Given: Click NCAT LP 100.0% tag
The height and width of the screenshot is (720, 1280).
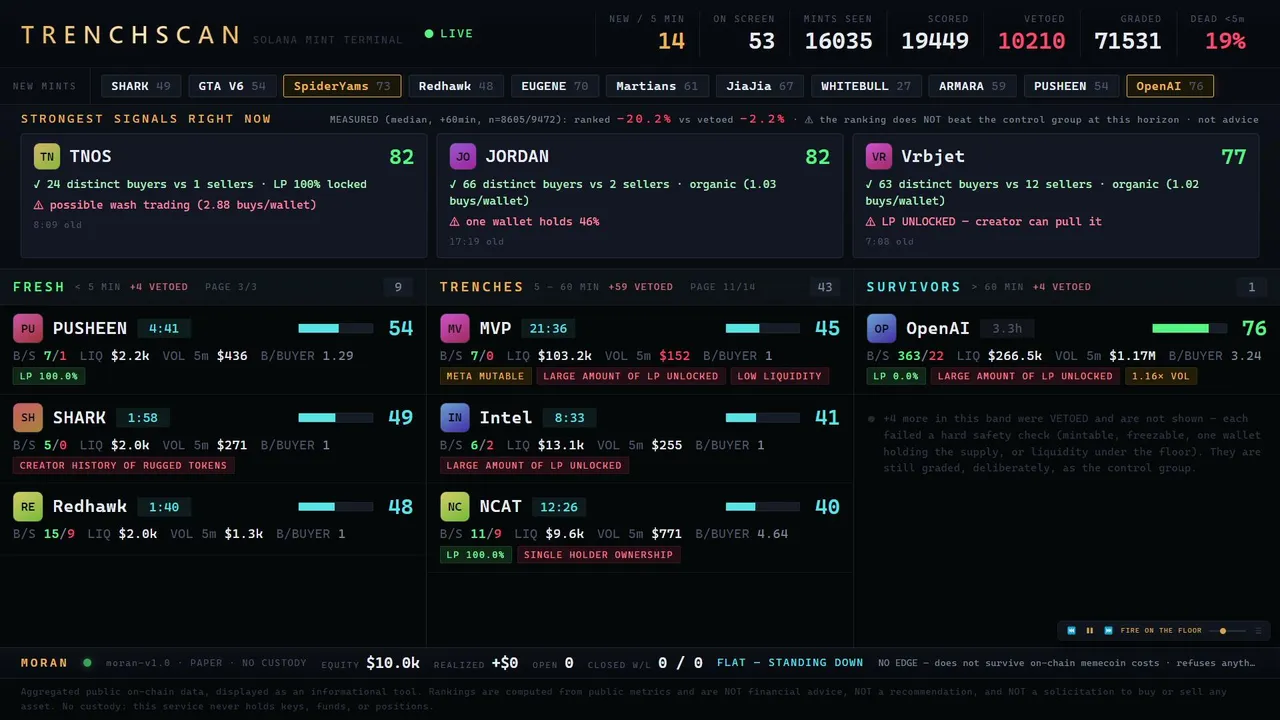Looking at the screenshot, I should 476,555.
